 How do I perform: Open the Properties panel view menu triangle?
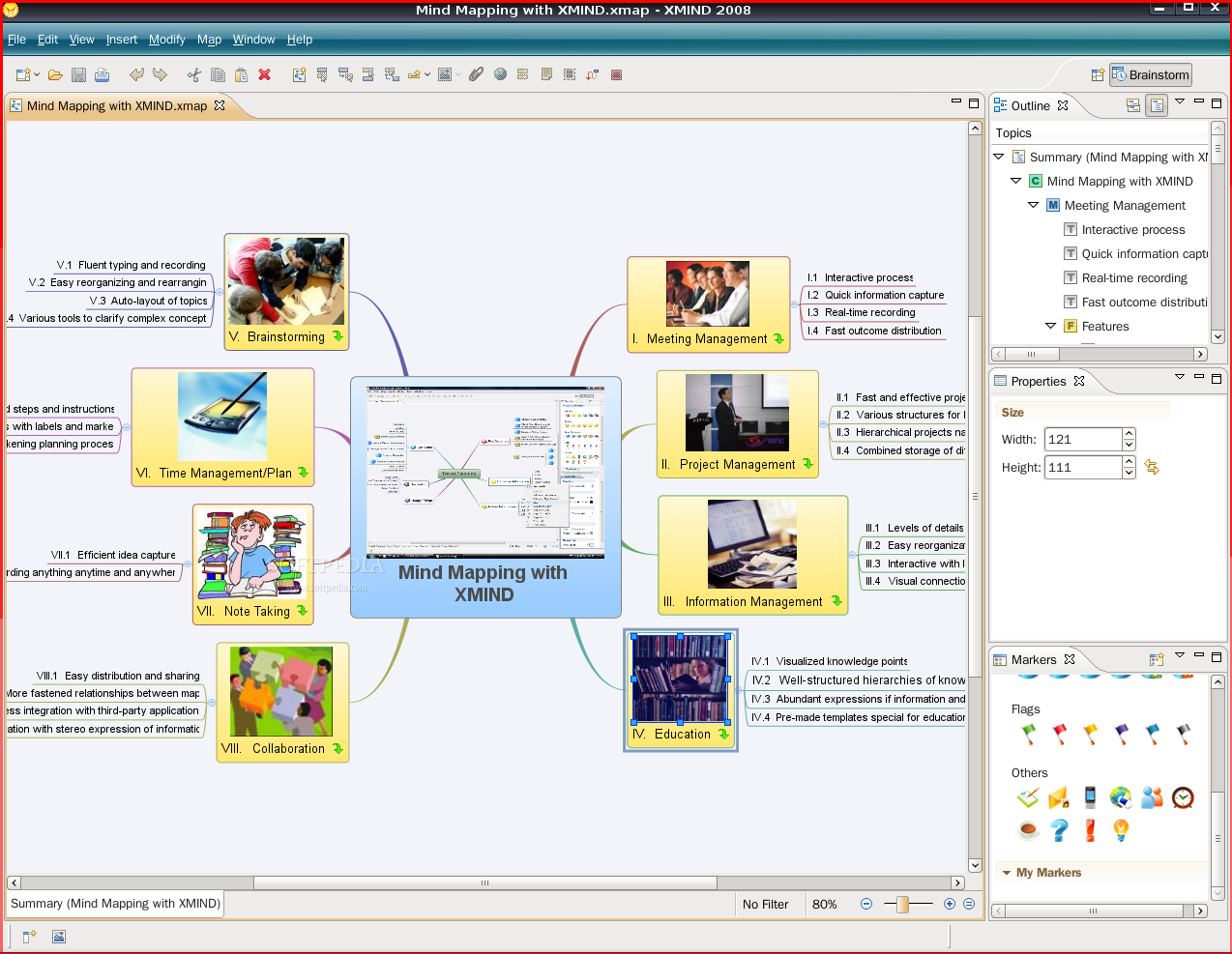[x=1180, y=377]
